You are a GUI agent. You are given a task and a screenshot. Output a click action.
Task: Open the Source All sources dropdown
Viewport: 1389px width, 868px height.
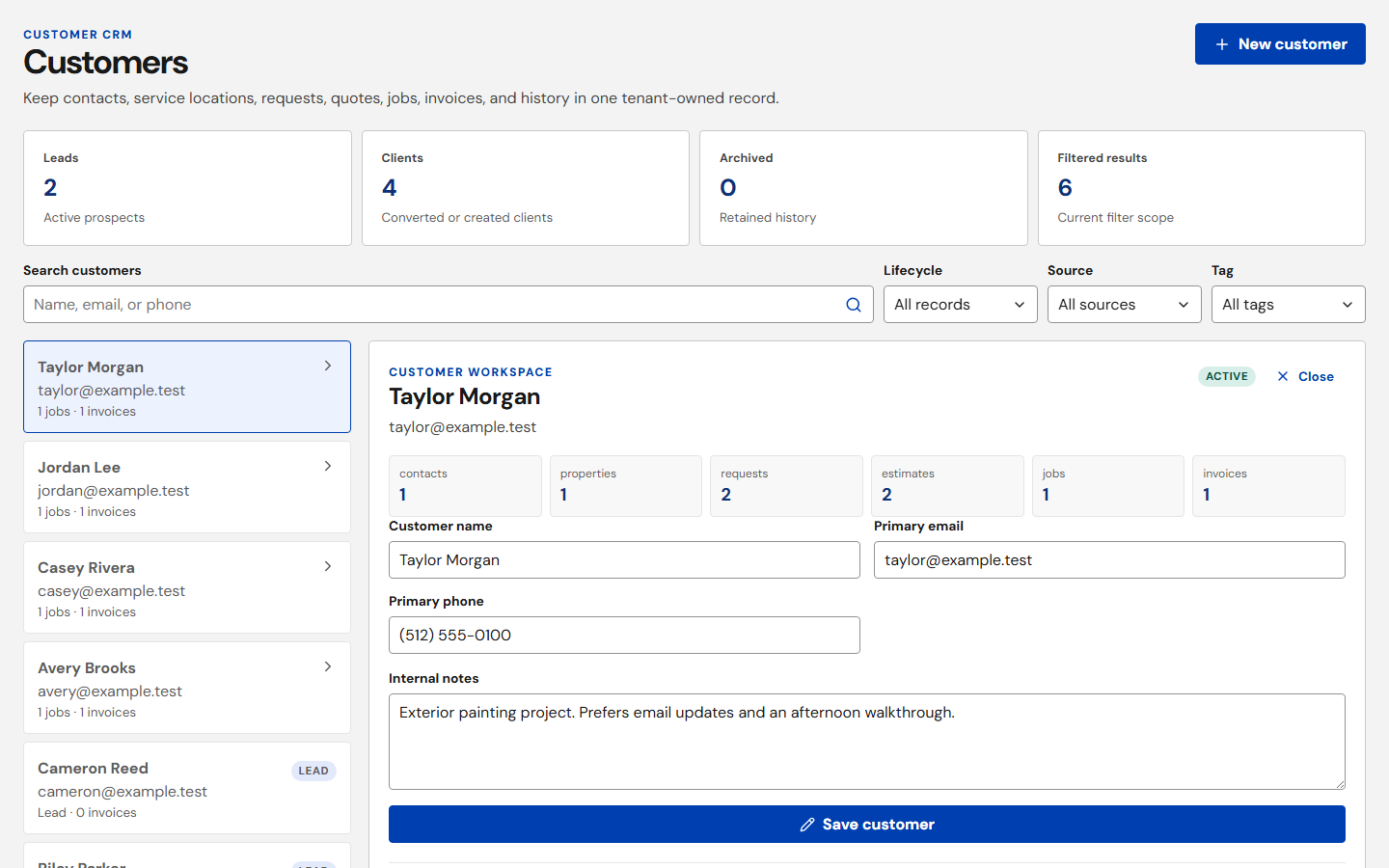[x=1125, y=305]
